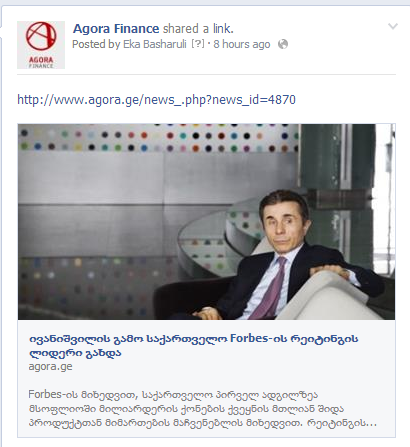Open the Agora Finance page name
This screenshot has width=410, height=447.
[116, 29]
